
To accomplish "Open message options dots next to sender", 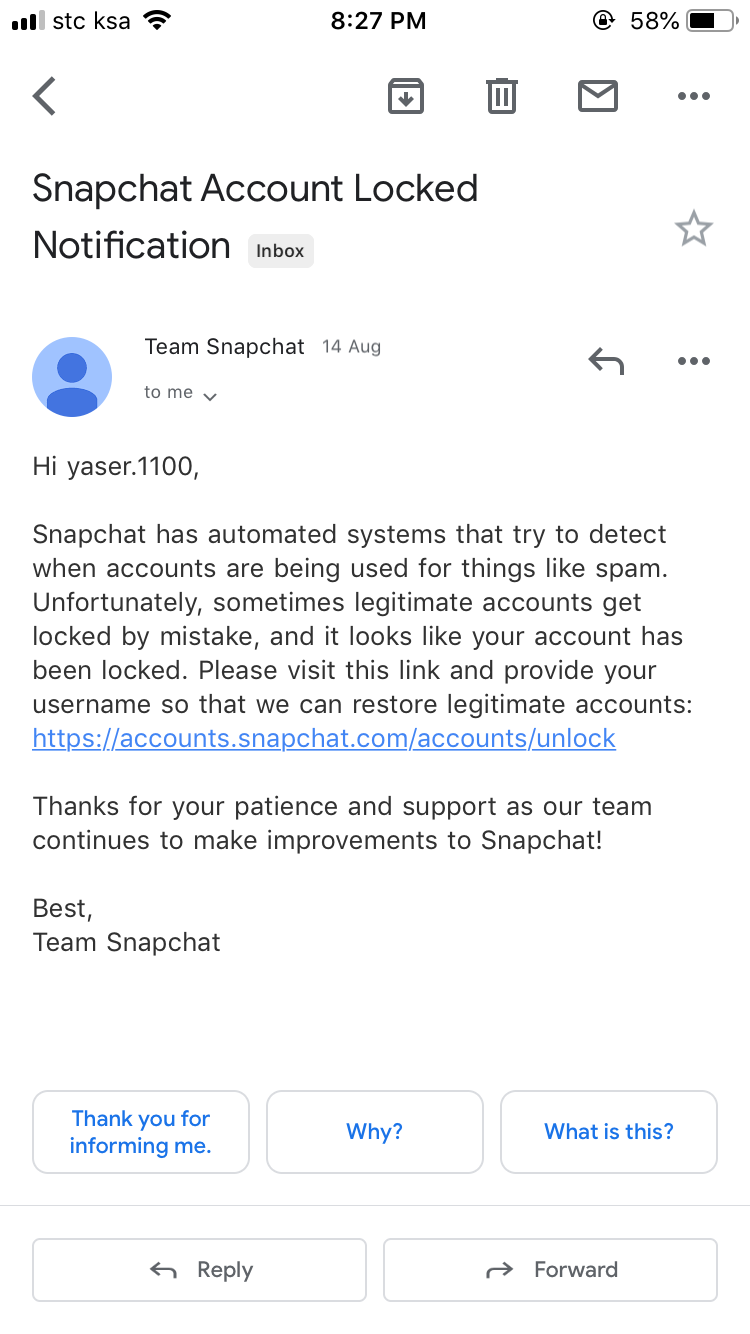I will (694, 361).
